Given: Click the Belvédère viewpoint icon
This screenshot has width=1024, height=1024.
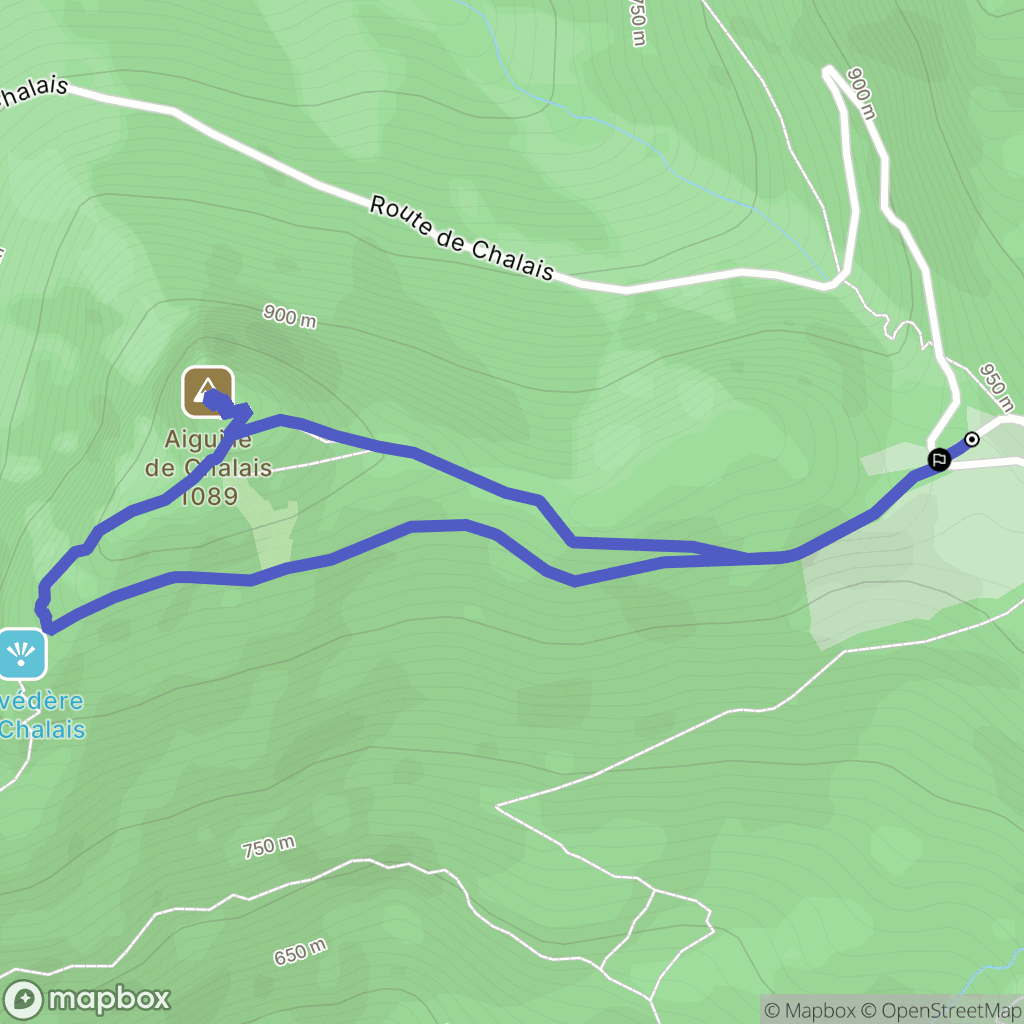Looking at the screenshot, I should [x=22, y=654].
